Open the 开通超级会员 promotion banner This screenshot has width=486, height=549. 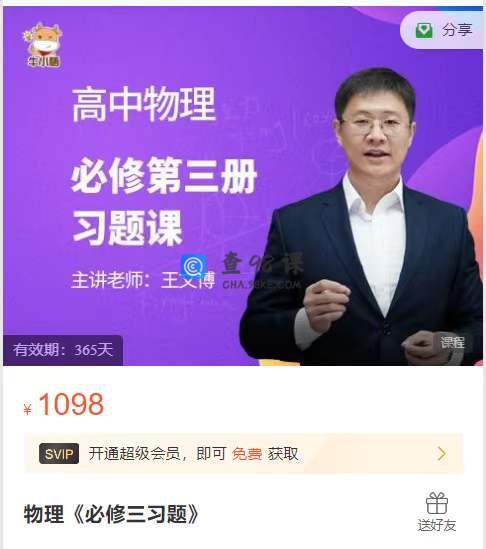pos(244,453)
